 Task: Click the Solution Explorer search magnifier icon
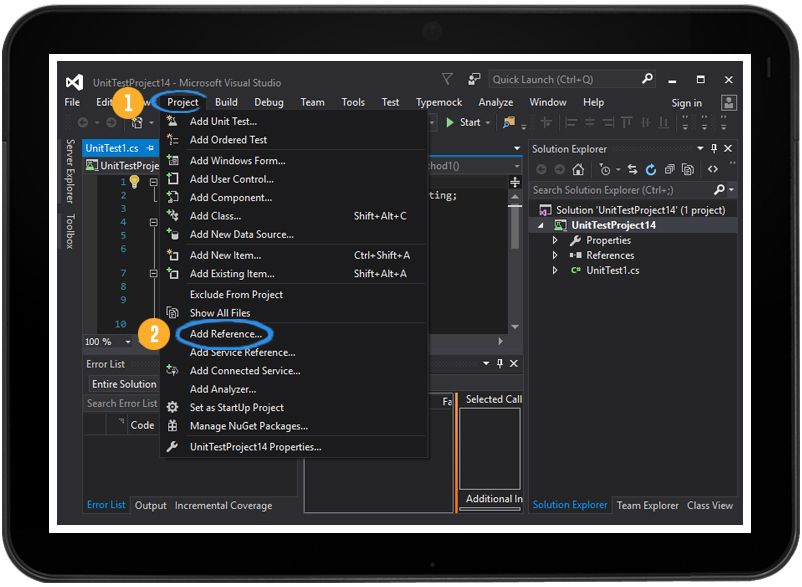pyautogui.click(x=719, y=190)
